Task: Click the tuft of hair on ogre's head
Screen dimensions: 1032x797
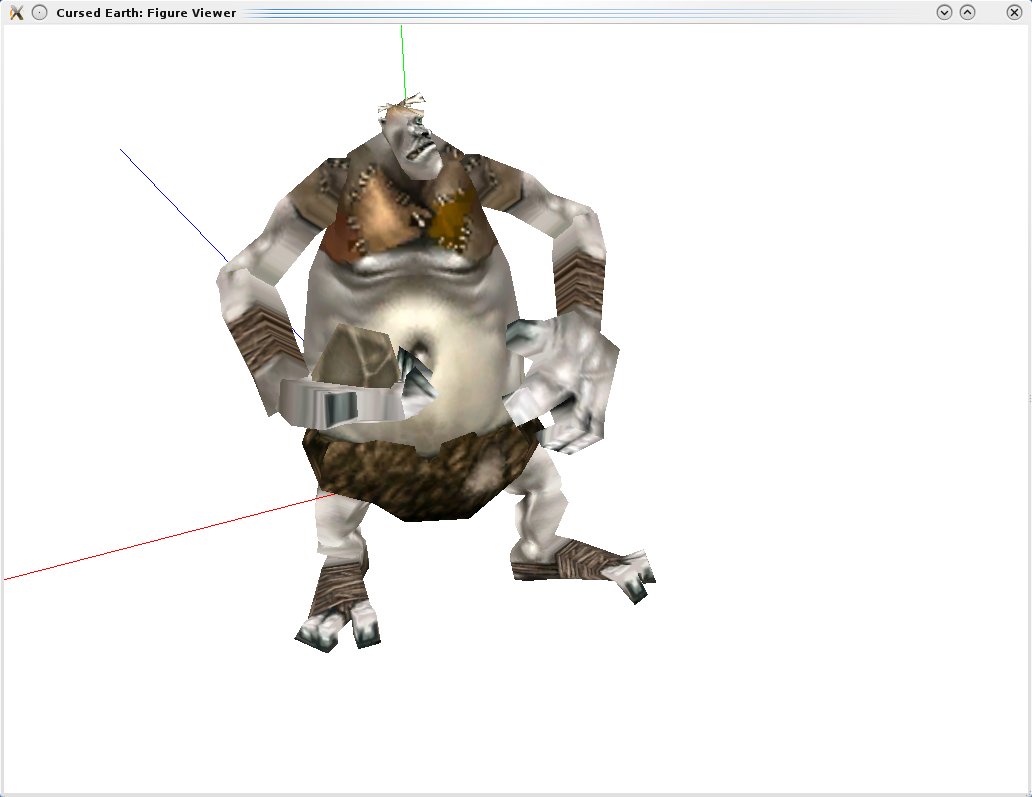Action: (x=405, y=102)
